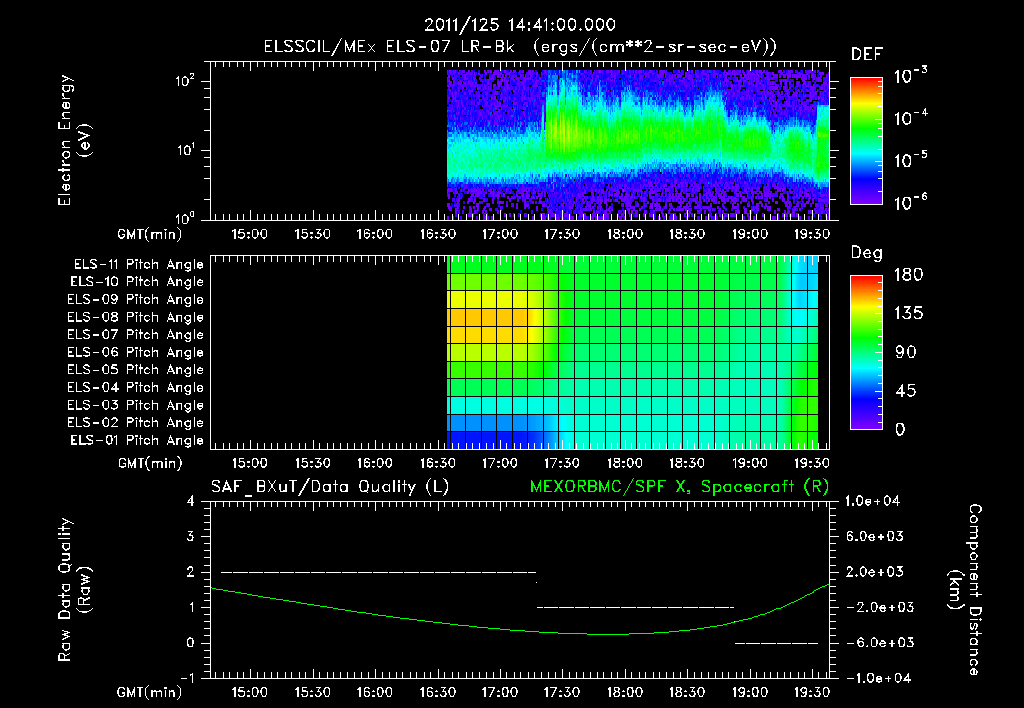This screenshot has height=708, width=1024.
Task: Select the Raw Data Quality (Raw) axis label
Action: (74, 590)
